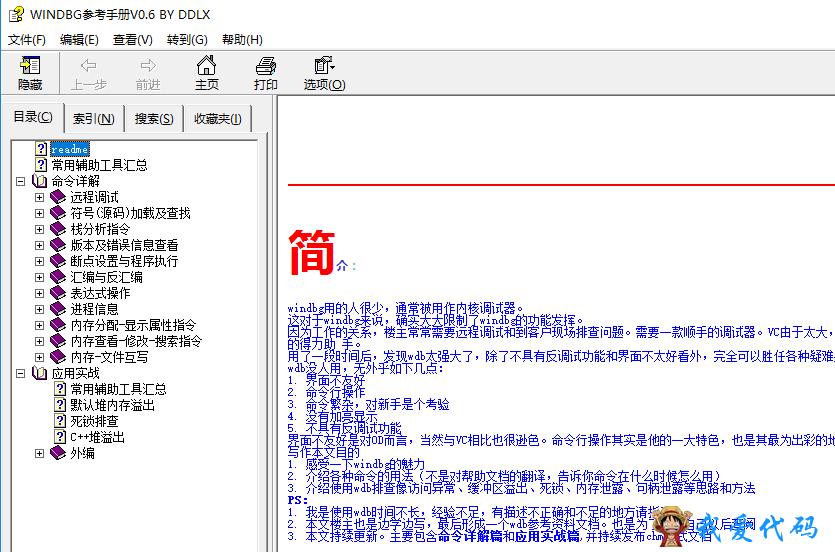
Task: Click the Print (打印) icon
Action: tap(266, 65)
